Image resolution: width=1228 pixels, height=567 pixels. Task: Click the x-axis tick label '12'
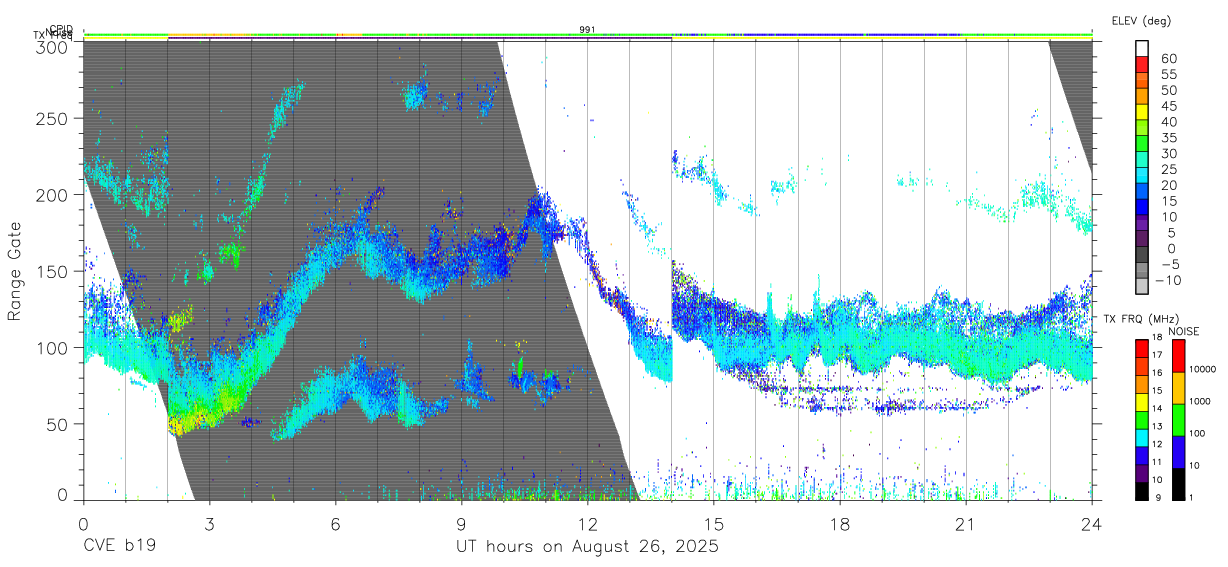coord(587,523)
